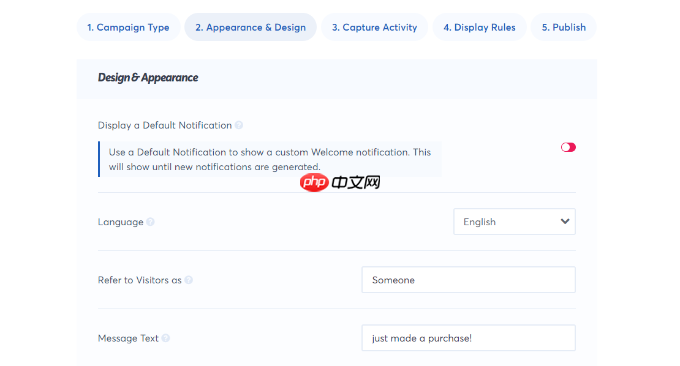The height and width of the screenshot is (366, 680).
Task: Open the Language dropdown
Action: click(x=514, y=222)
